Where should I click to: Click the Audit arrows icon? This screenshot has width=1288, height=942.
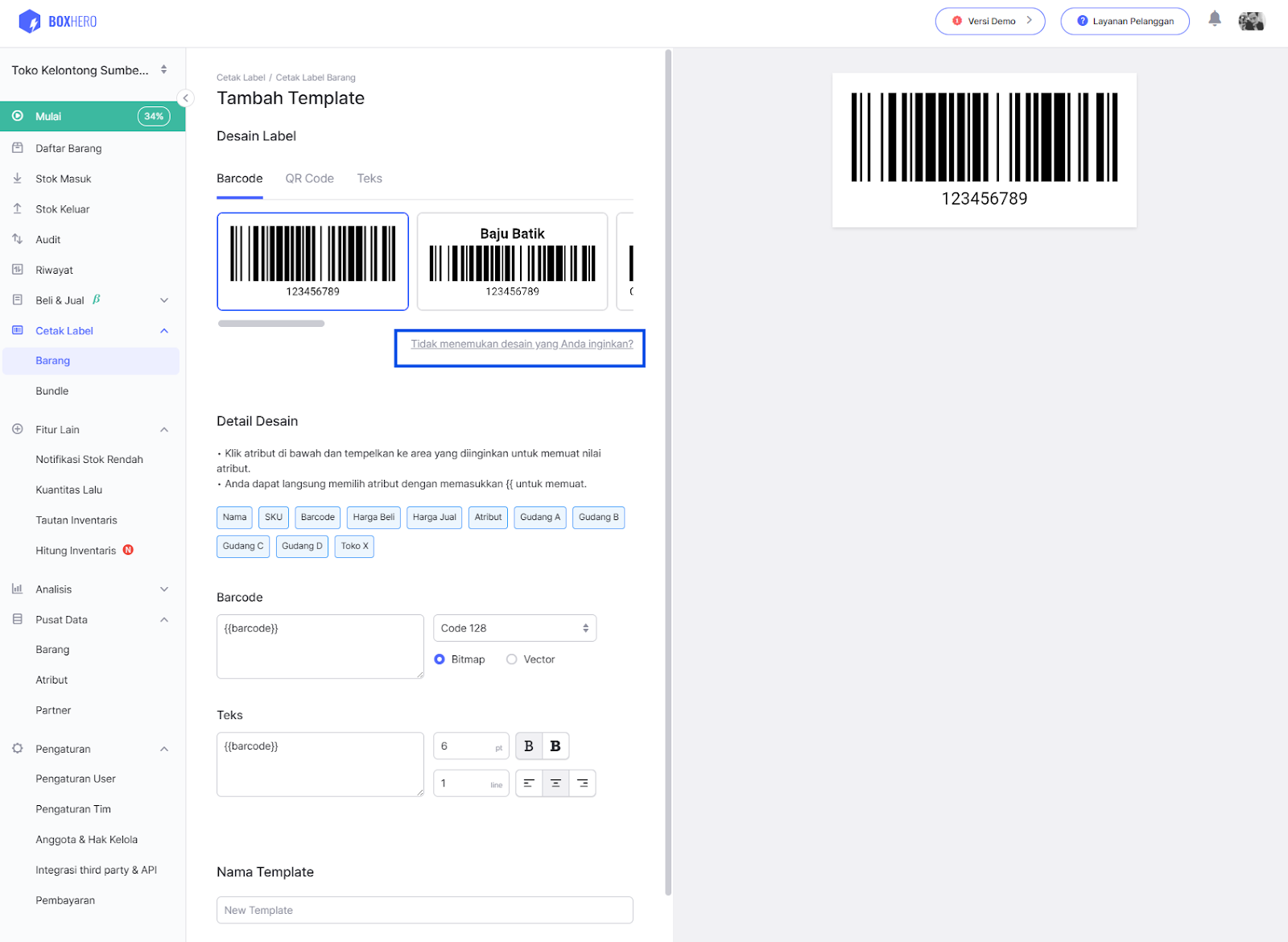18,239
